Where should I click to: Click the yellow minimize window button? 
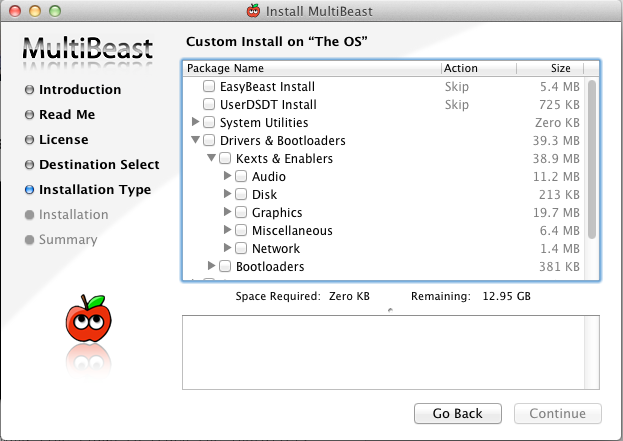click(x=35, y=11)
